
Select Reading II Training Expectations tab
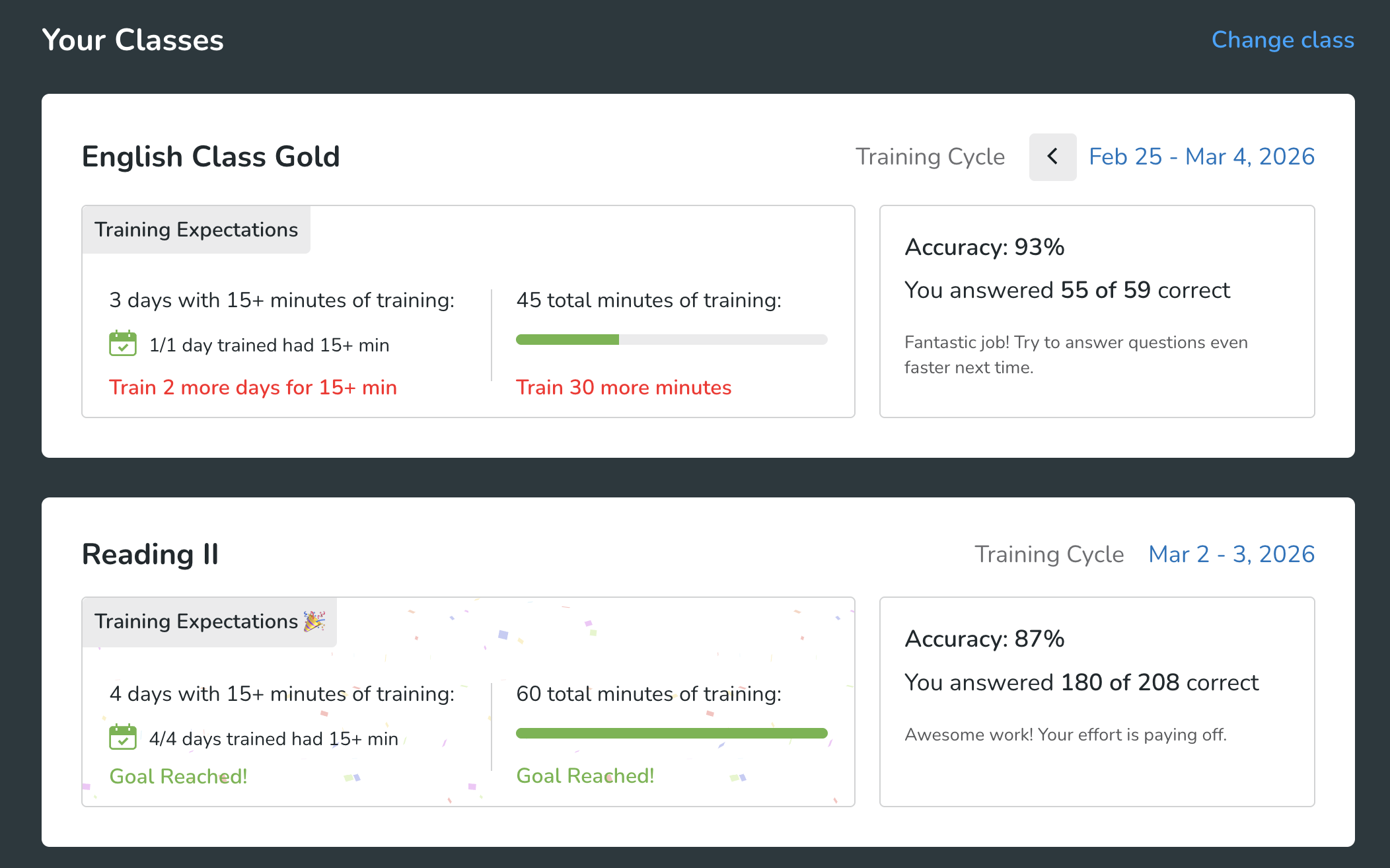[196, 622]
